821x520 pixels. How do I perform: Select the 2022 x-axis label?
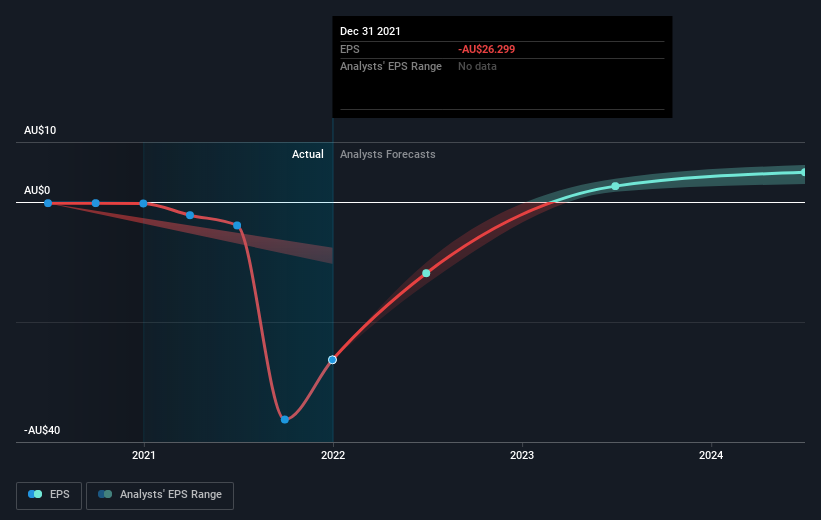pyautogui.click(x=333, y=455)
